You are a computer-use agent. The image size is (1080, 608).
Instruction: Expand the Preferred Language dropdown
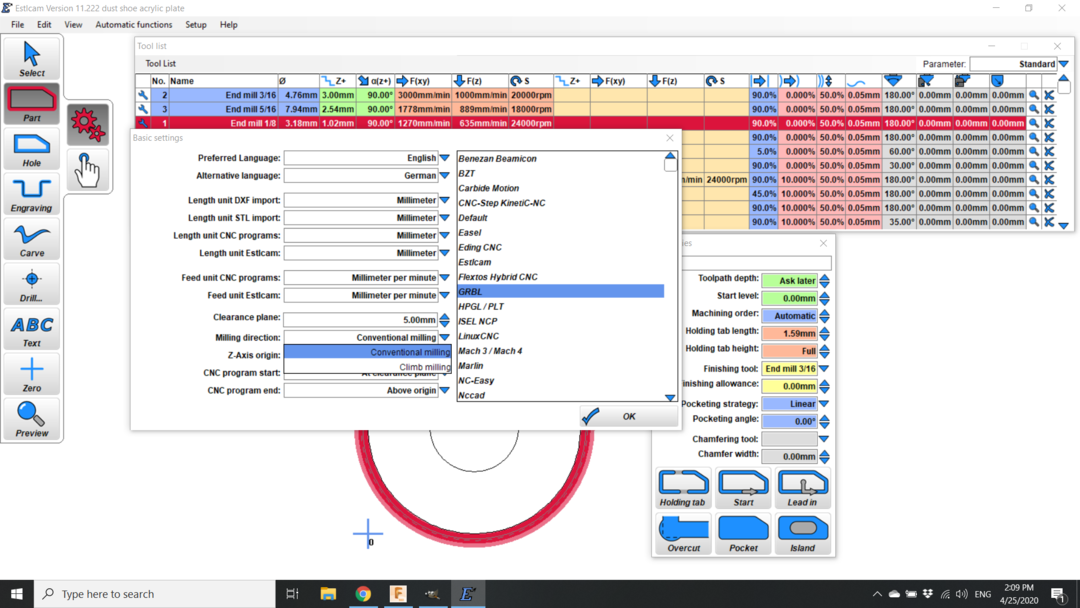(x=445, y=158)
